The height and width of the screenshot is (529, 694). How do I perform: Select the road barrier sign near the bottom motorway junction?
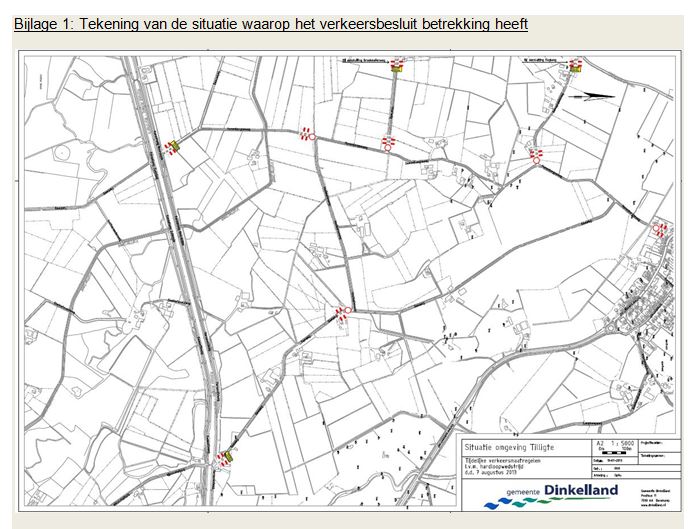pyautogui.click(x=228, y=457)
